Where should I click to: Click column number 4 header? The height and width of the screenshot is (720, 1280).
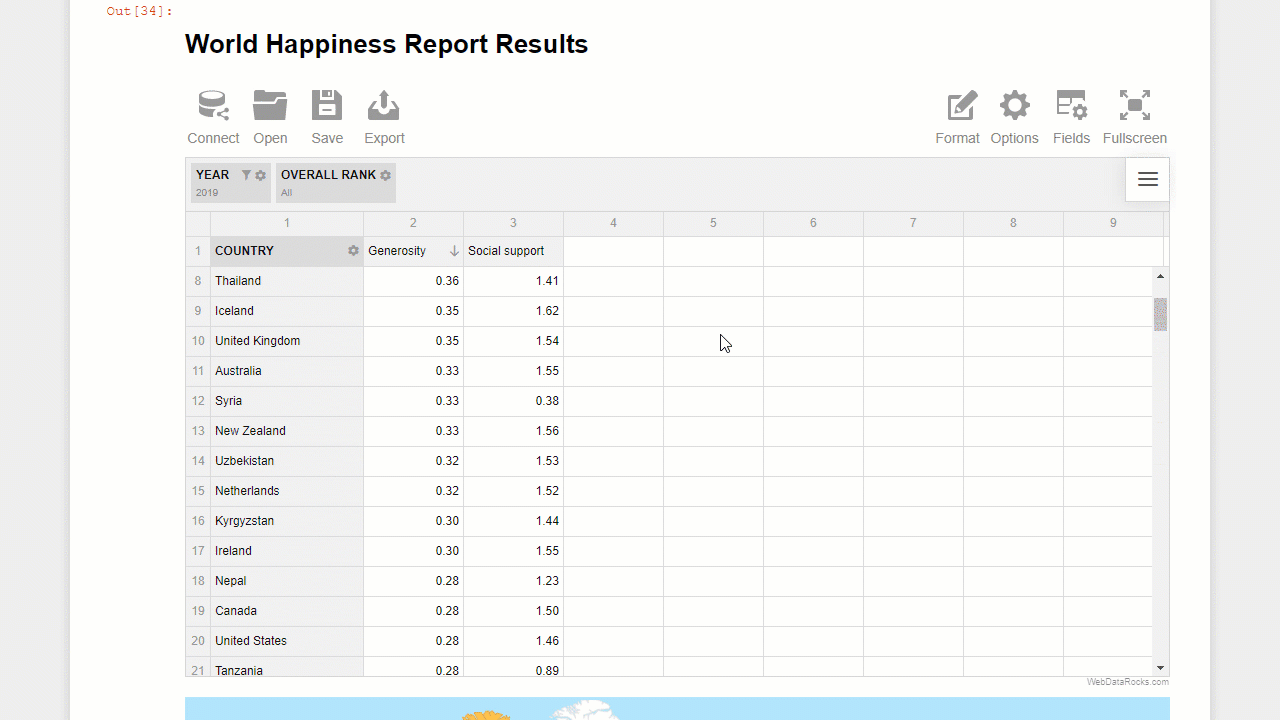tap(613, 223)
